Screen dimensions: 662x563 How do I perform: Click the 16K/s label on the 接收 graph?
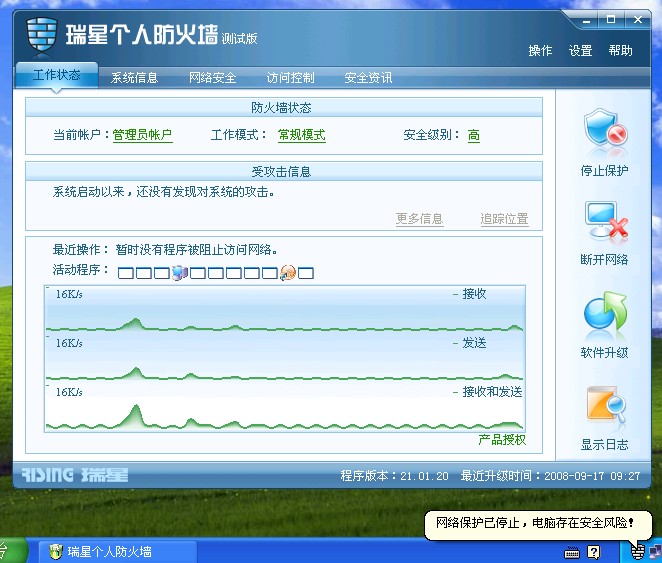pyautogui.click(x=69, y=294)
